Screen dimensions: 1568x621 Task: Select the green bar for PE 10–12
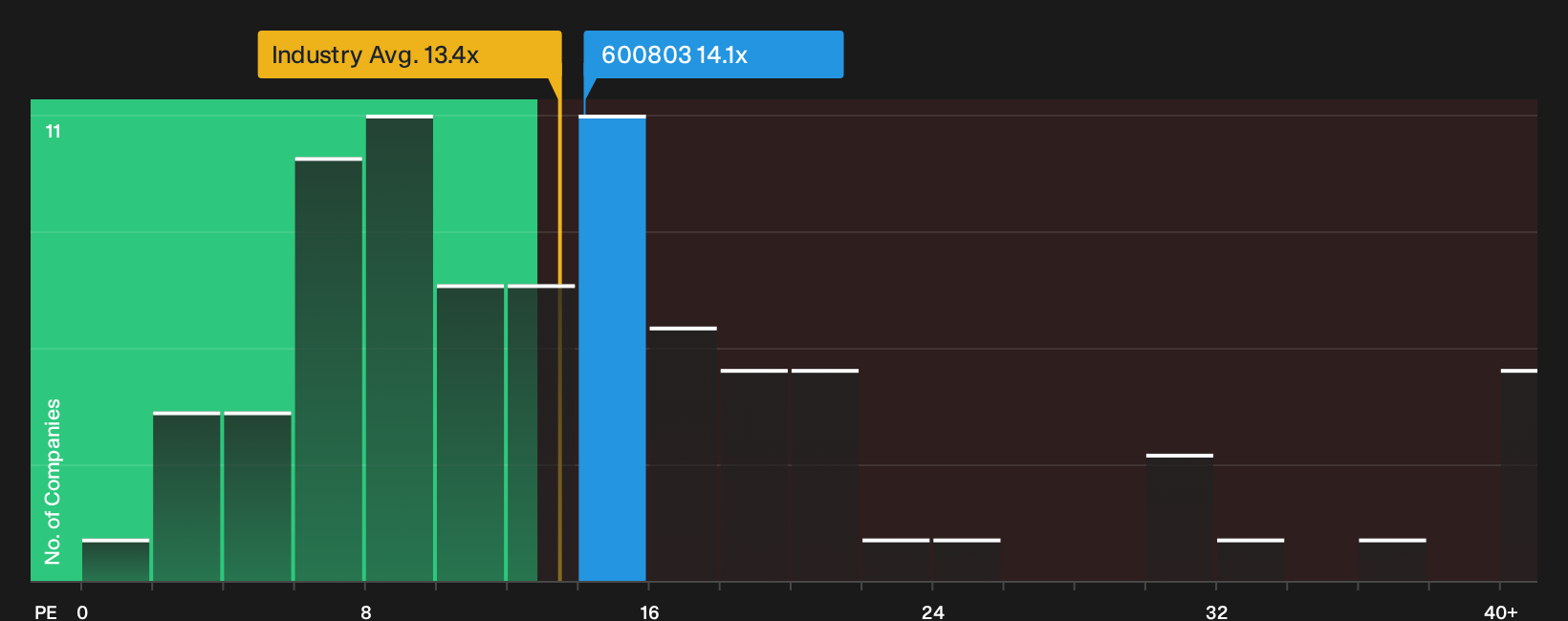click(x=470, y=433)
